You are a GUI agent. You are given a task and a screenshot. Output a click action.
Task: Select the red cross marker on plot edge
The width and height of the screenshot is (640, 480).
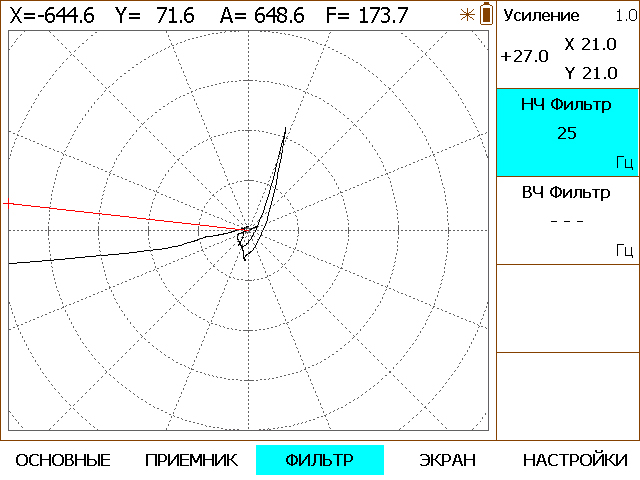(x=8, y=203)
